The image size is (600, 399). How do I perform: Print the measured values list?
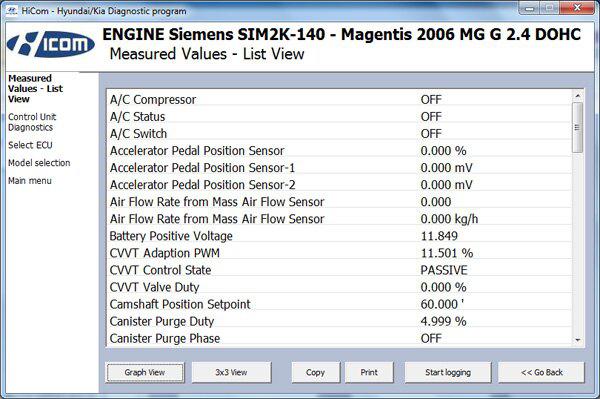pos(369,372)
